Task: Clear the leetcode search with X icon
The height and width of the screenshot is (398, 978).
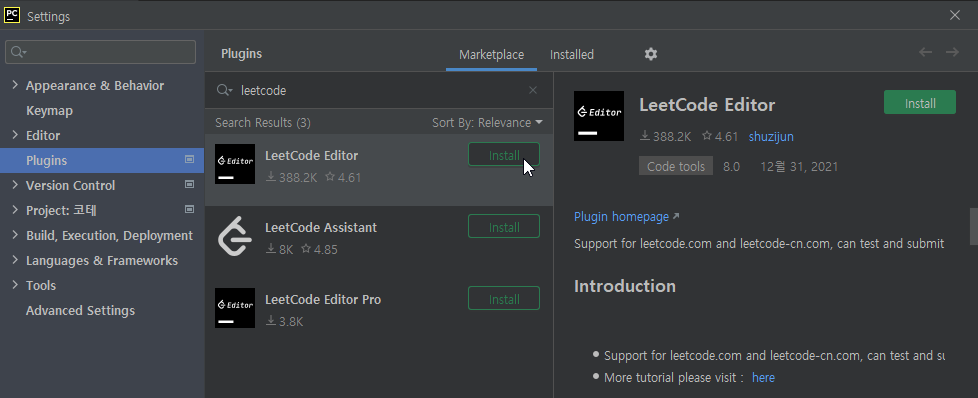Action: point(533,90)
